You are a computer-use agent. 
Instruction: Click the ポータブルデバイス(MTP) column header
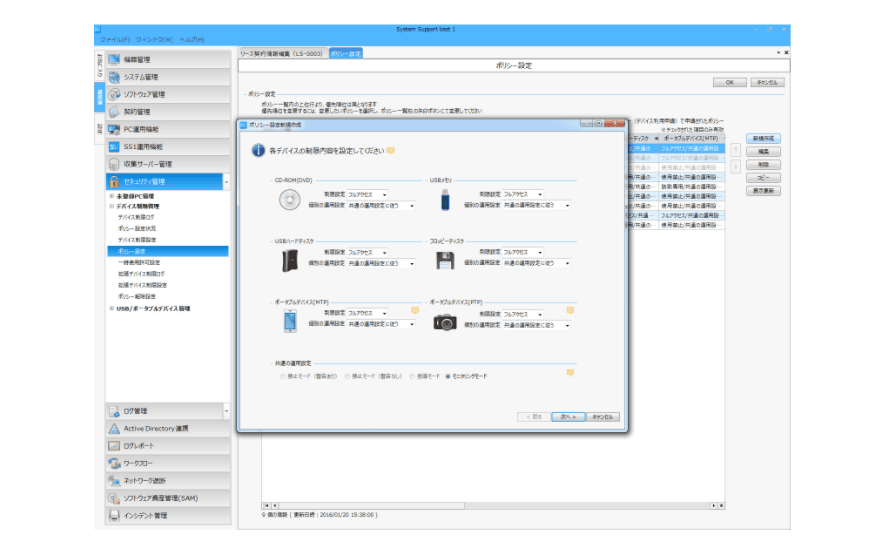click(x=692, y=138)
